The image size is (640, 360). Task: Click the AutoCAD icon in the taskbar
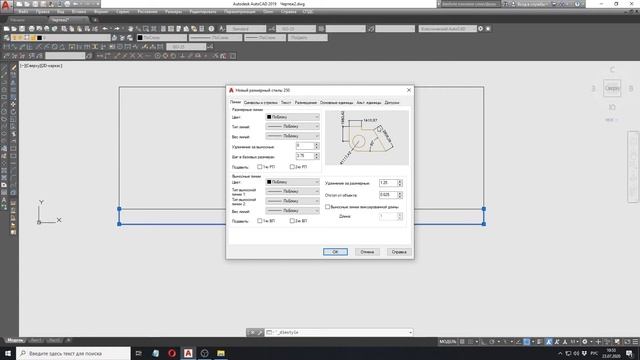(188, 353)
